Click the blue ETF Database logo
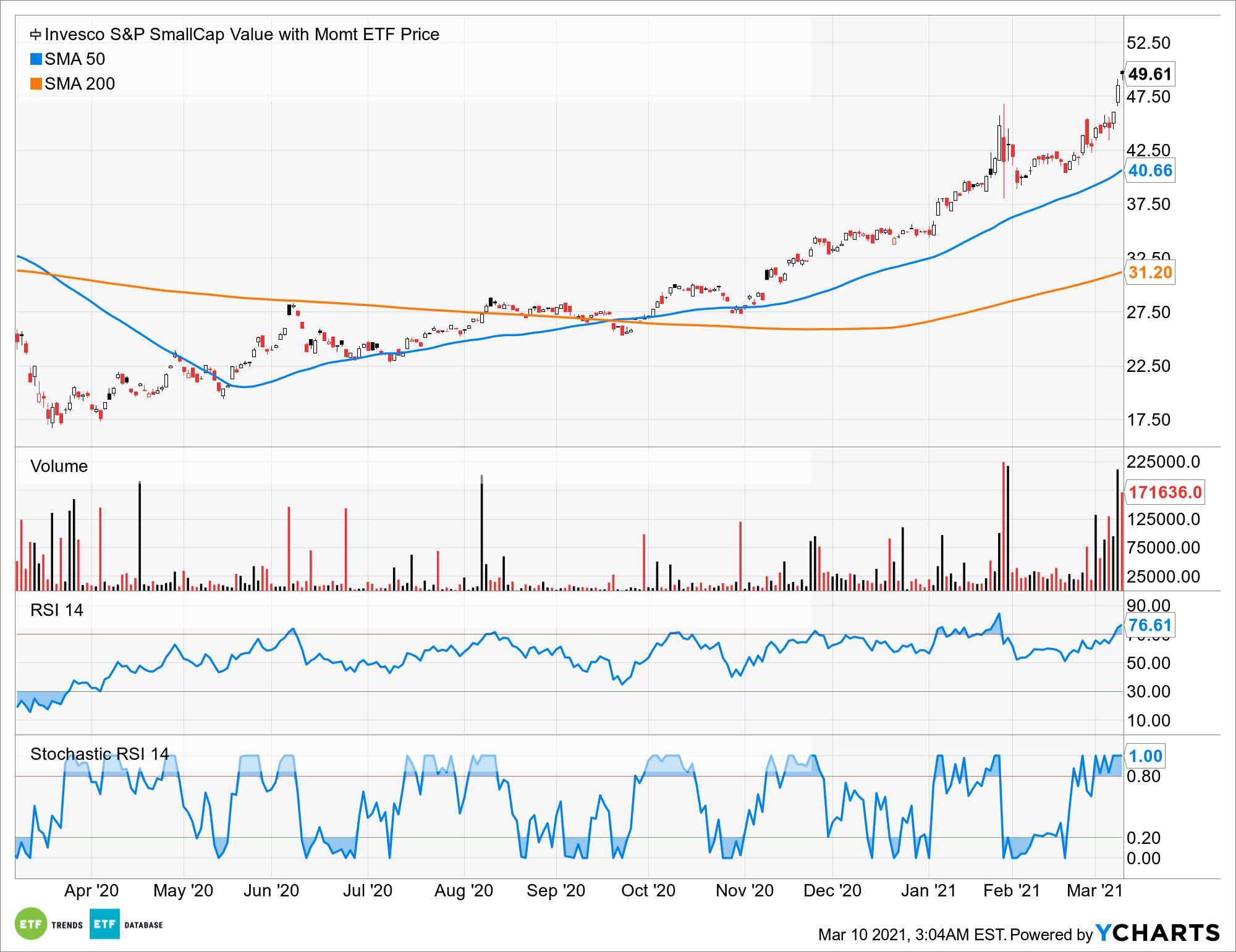The image size is (1236, 952). (104, 924)
